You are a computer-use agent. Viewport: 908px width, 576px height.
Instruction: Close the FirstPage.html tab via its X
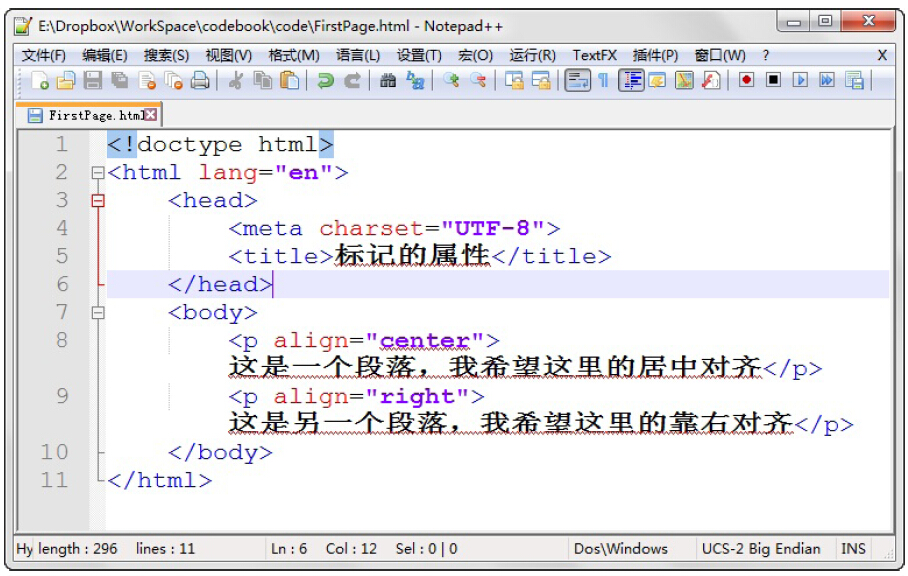coord(151,115)
